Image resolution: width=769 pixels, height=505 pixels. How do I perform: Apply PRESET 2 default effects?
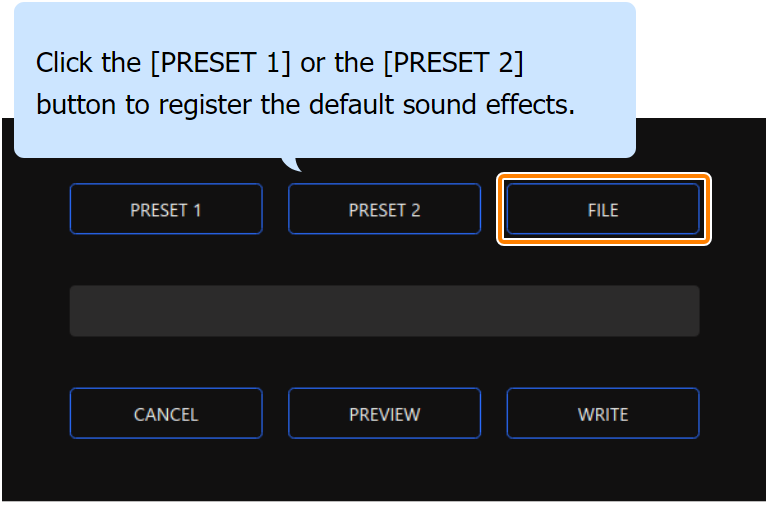click(x=384, y=210)
